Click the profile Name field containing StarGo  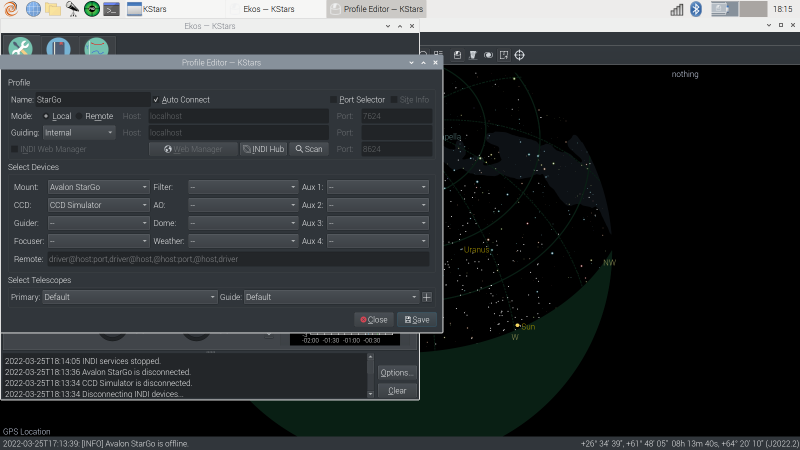tap(92, 100)
